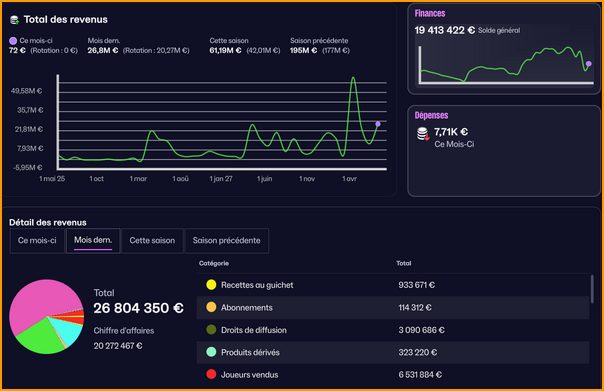Click the mint Produits dérivés swatch
Screen dimensions: 604x391
(x=211, y=352)
